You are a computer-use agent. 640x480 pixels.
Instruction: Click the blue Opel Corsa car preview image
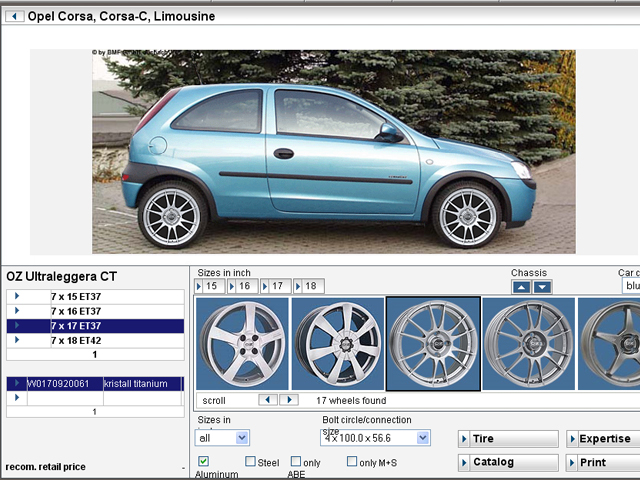(333, 152)
